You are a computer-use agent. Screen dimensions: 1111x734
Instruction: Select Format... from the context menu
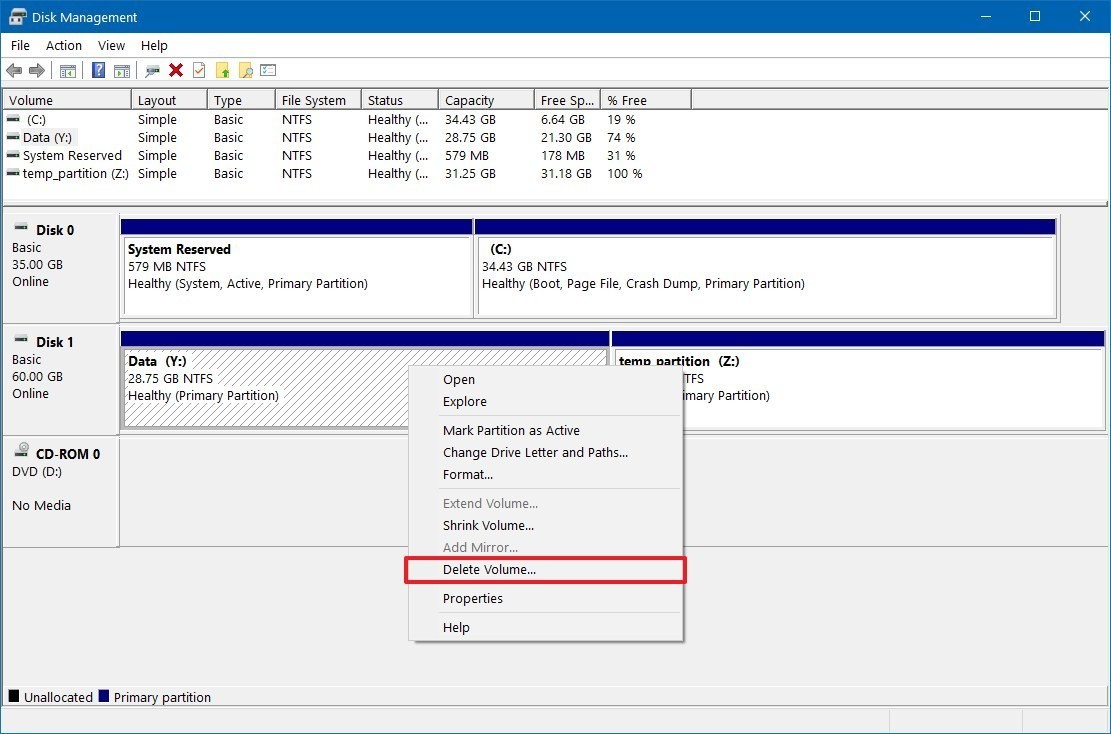tap(468, 475)
